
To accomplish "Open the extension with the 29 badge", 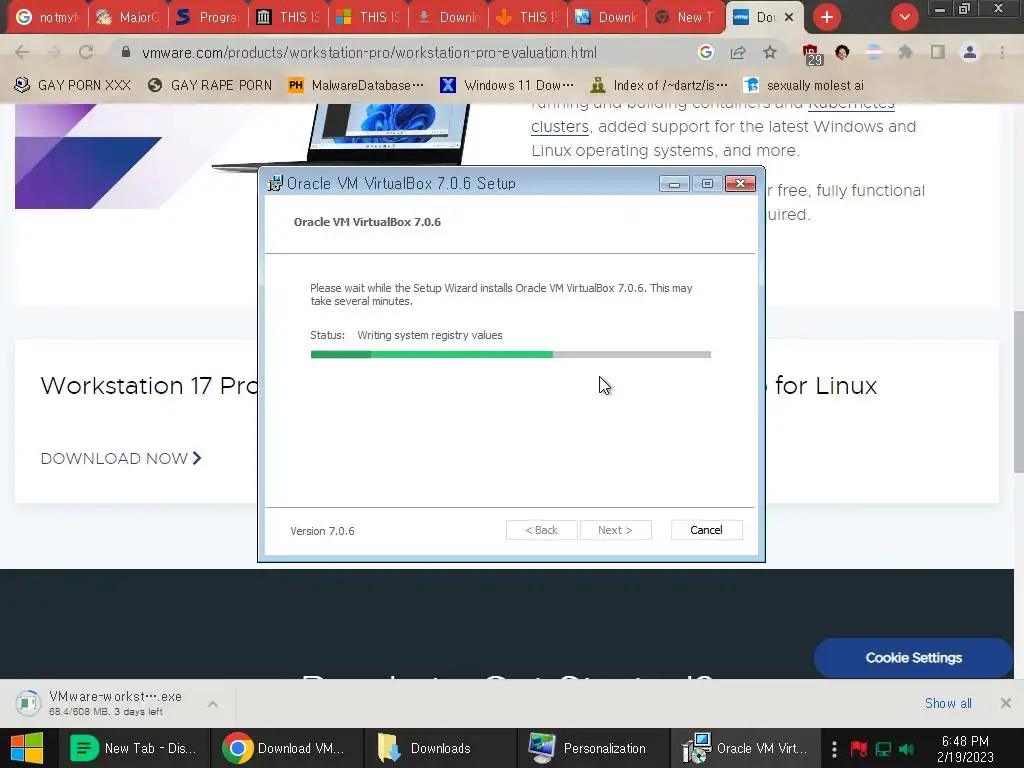I will 811,54.
